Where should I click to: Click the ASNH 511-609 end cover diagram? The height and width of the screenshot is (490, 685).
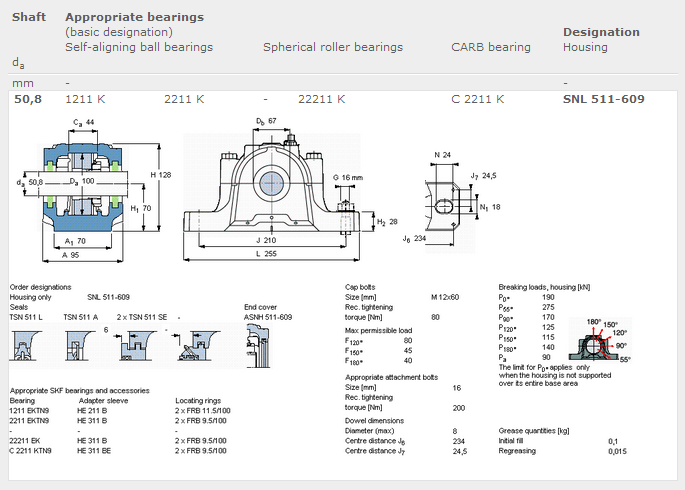tap(258, 346)
